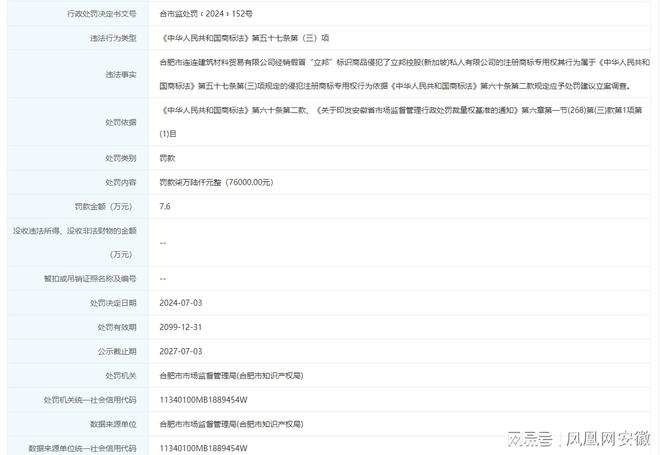Select the 处罚类别 label
The height and width of the screenshot is (455, 660).
(121, 158)
